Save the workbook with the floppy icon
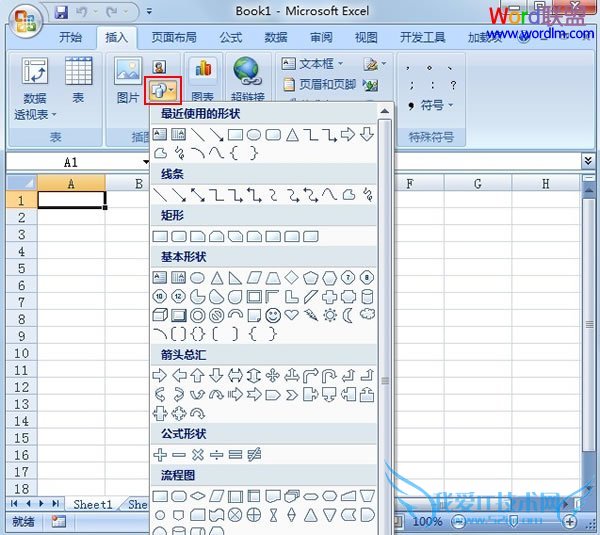600x535 pixels. (61, 12)
